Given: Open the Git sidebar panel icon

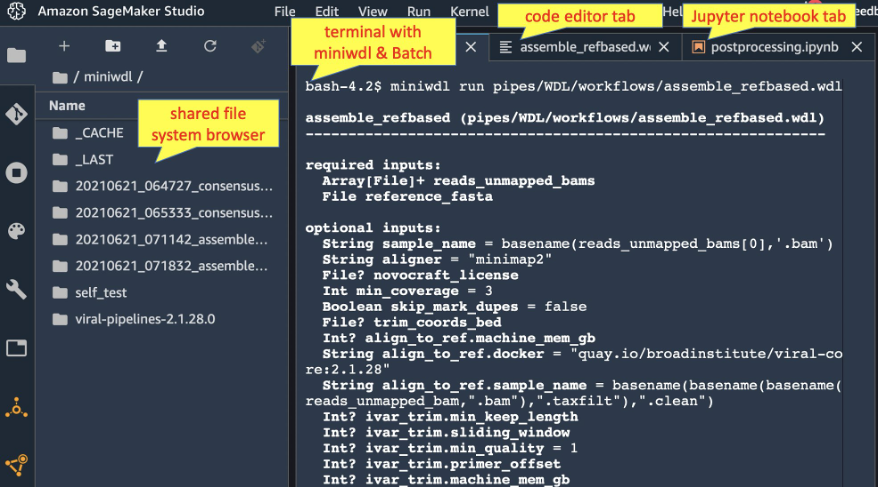Looking at the screenshot, I should point(16,114).
